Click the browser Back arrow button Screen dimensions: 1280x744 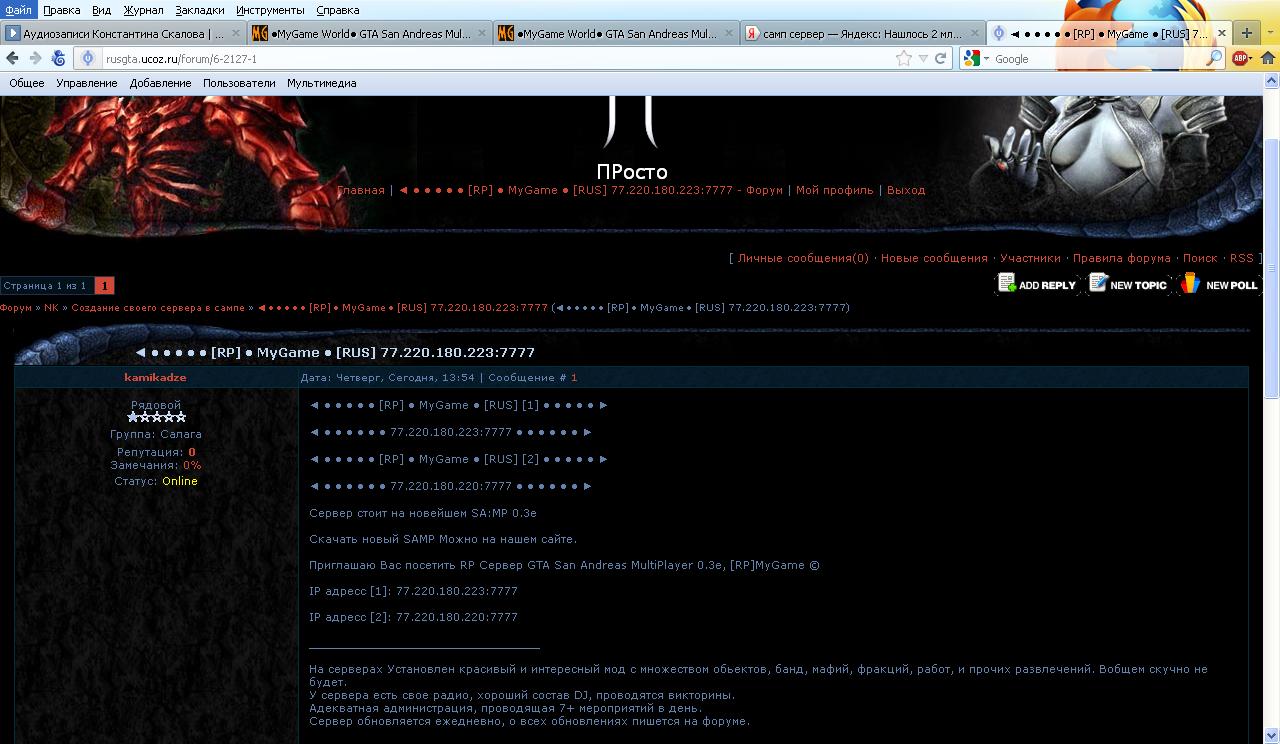(13, 58)
